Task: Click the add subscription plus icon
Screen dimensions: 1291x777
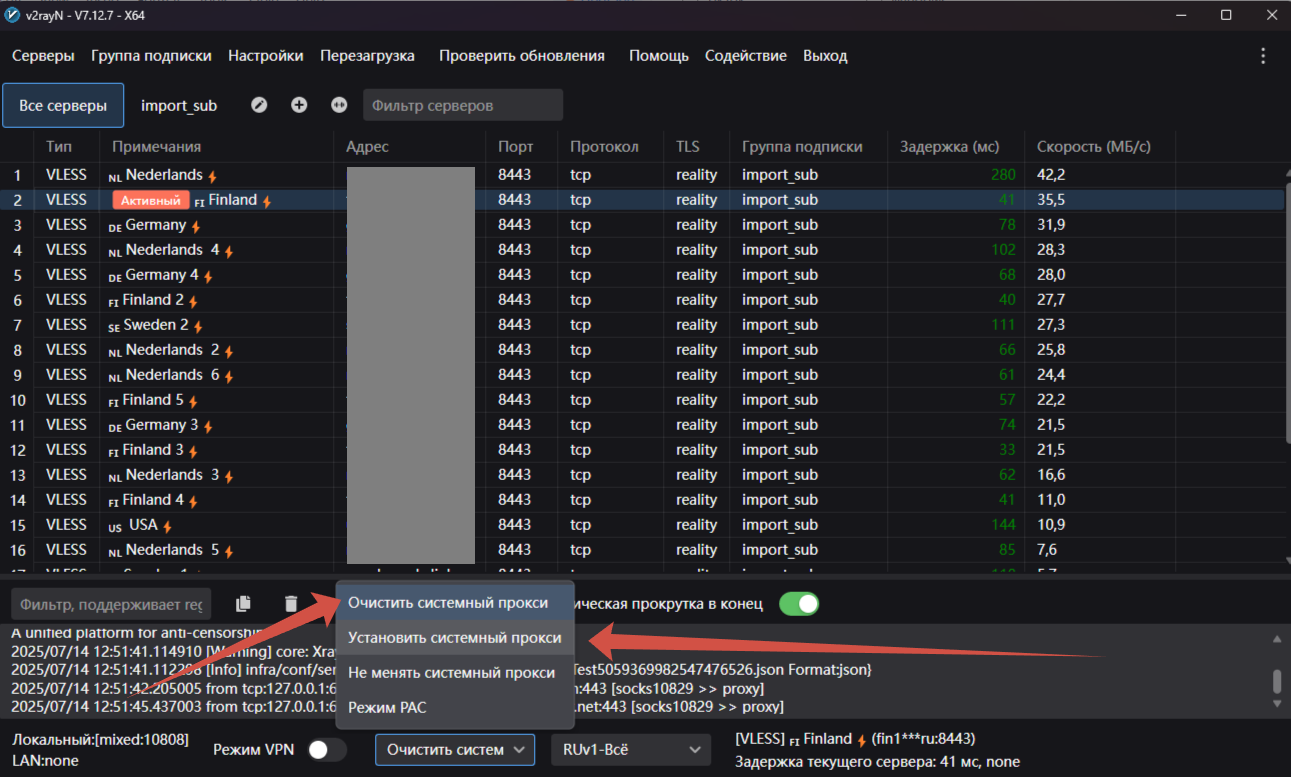Action: tap(299, 105)
